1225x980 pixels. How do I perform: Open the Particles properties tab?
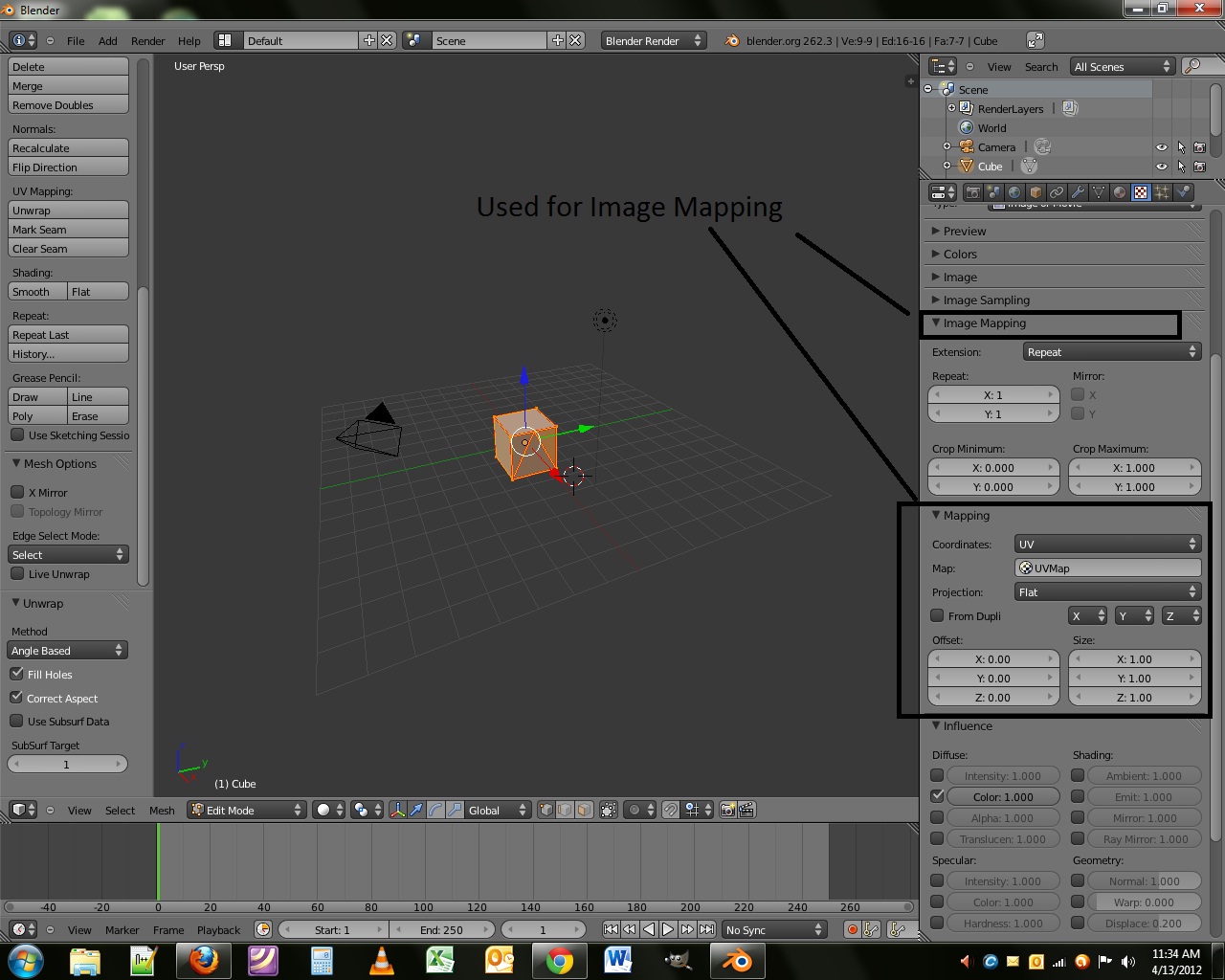[x=1162, y=192]
